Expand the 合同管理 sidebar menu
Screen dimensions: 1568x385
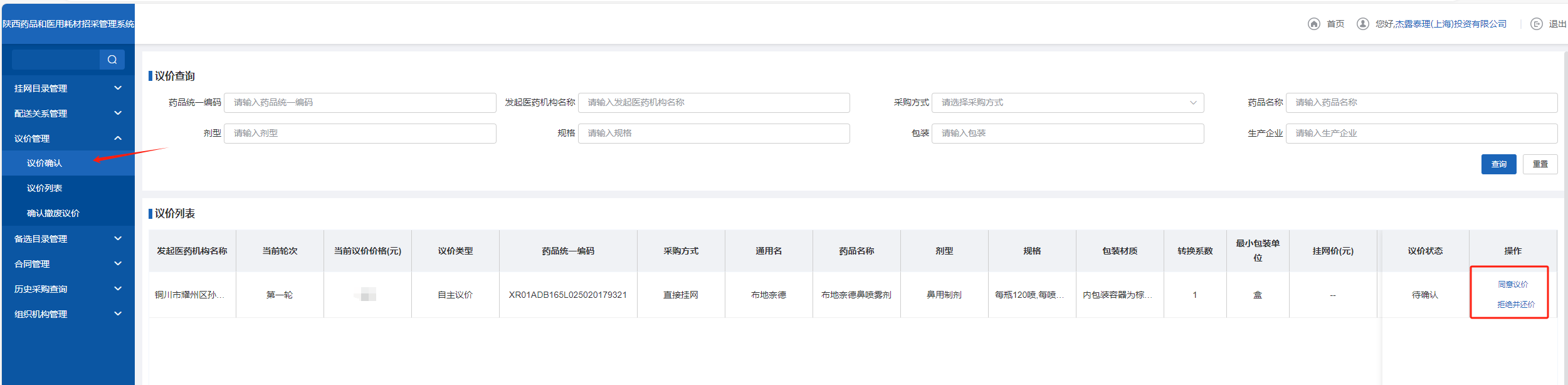(68, 264)
